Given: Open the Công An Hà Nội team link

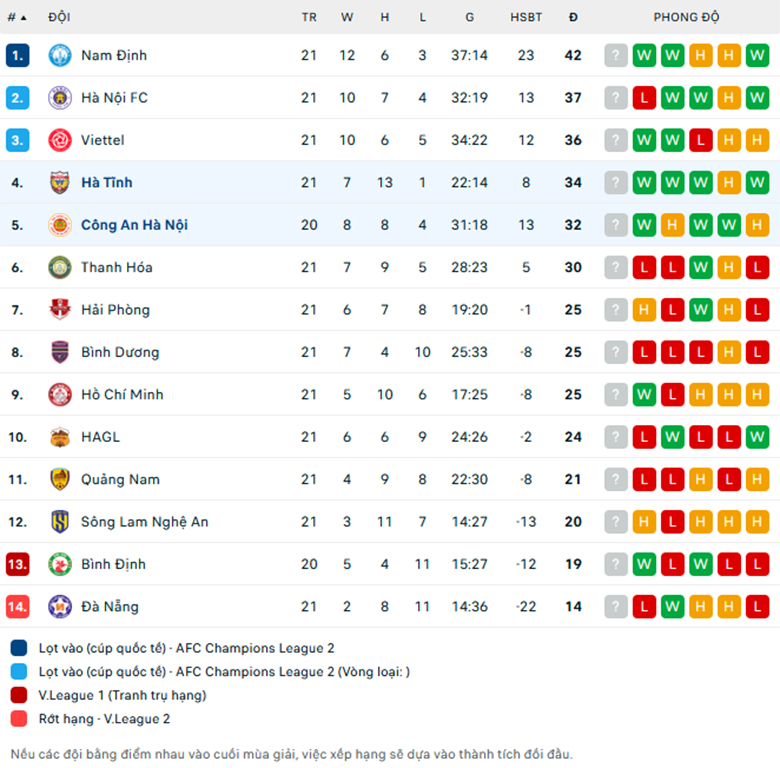Looking at the screenshot, I should [x=134, y=225].
